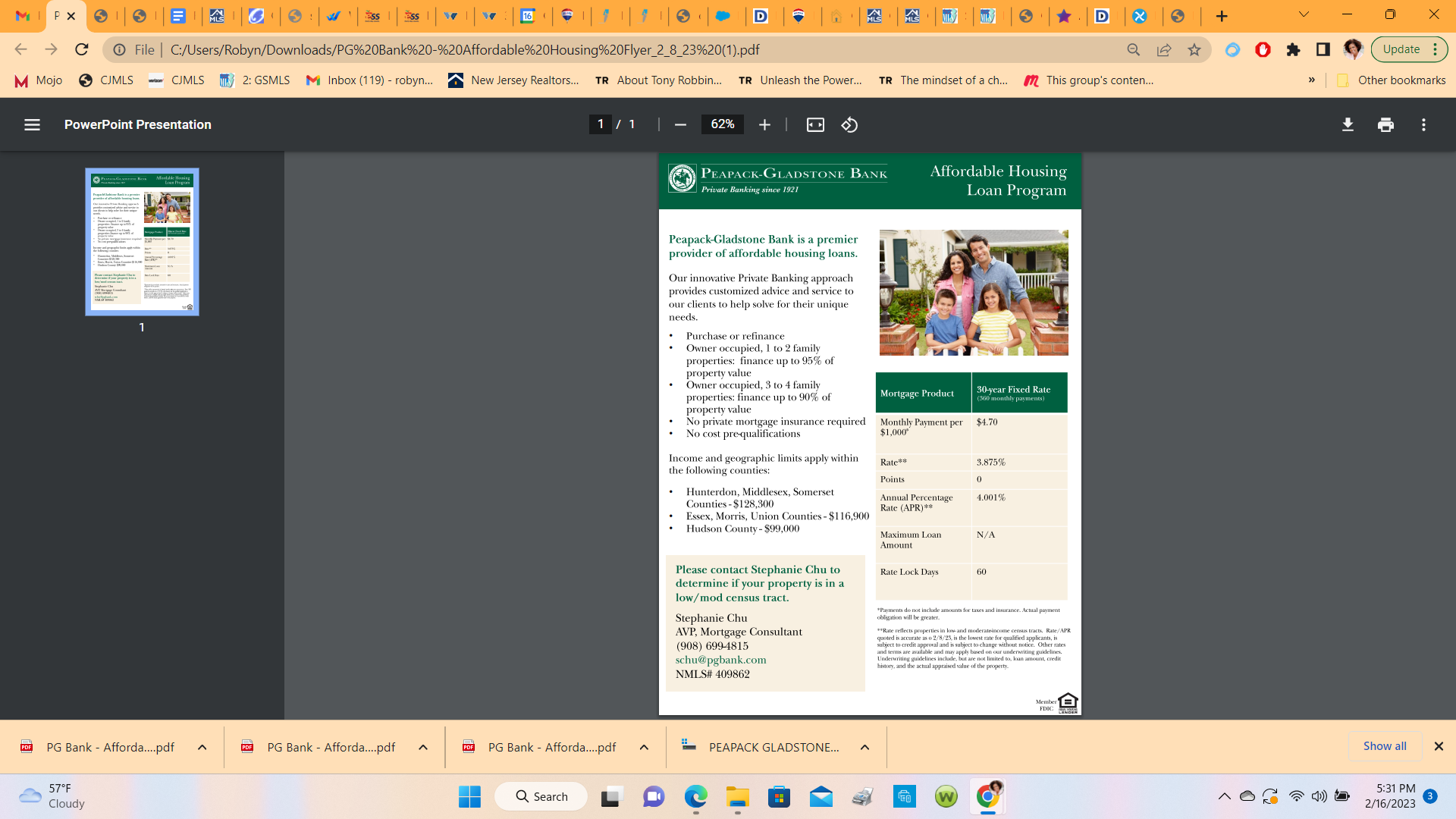1456x819 pixels.
Task: Open the Windows Start menu
Action: (469, 796)
